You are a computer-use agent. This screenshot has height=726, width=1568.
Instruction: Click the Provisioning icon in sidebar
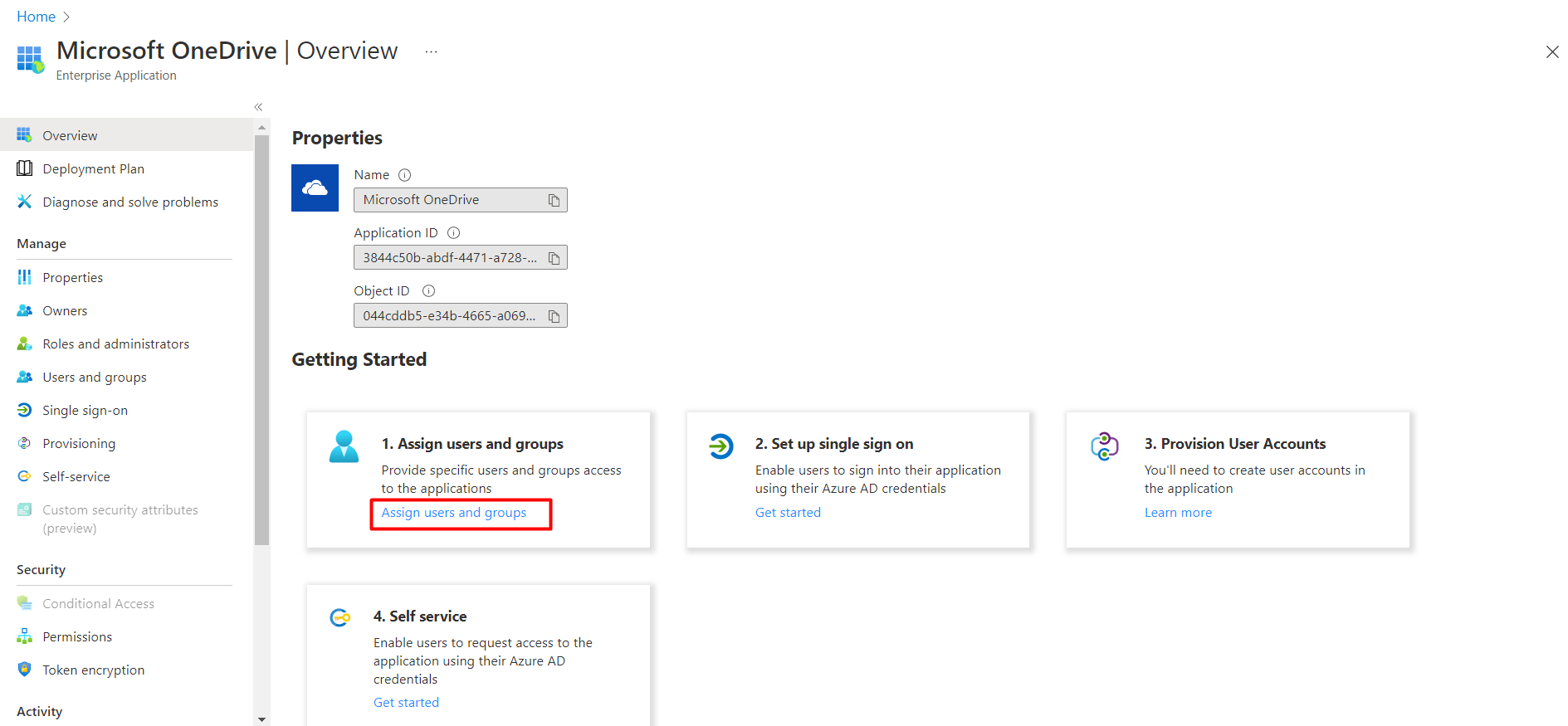[24, 443]
